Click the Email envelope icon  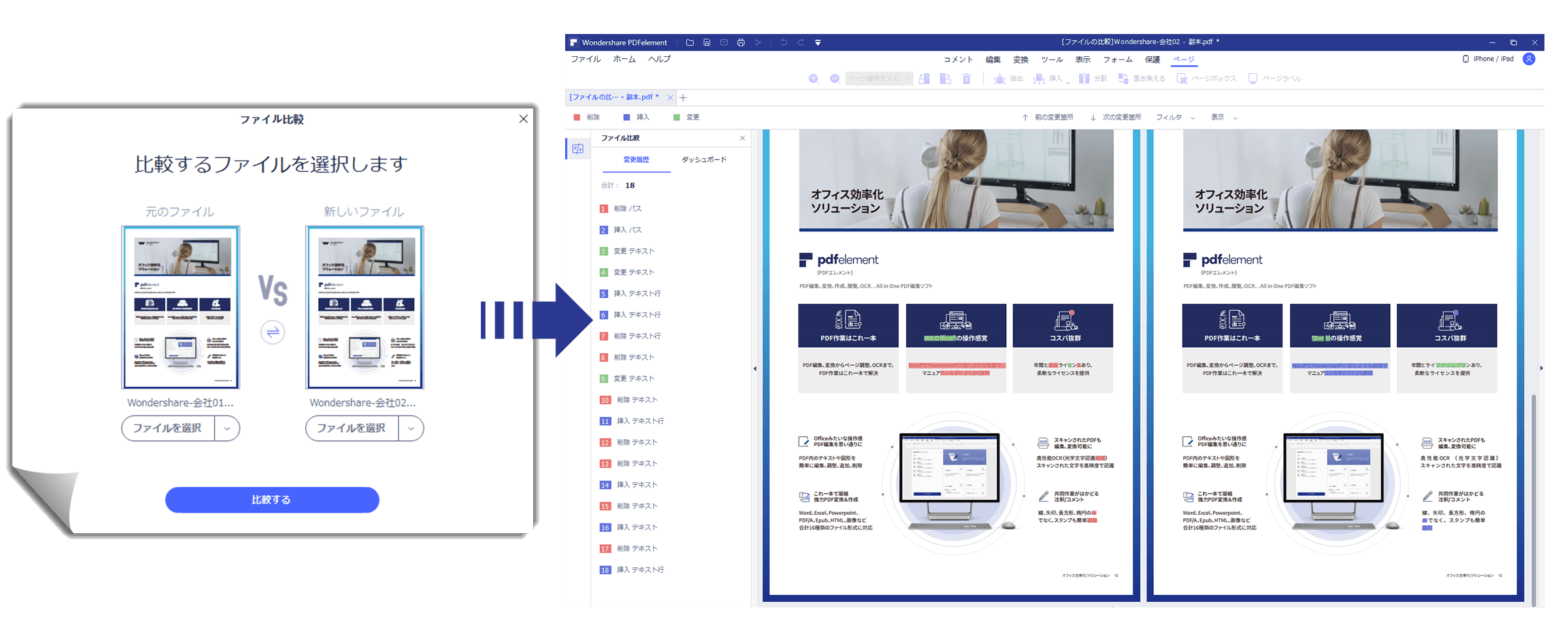click(x=723, y=42)
